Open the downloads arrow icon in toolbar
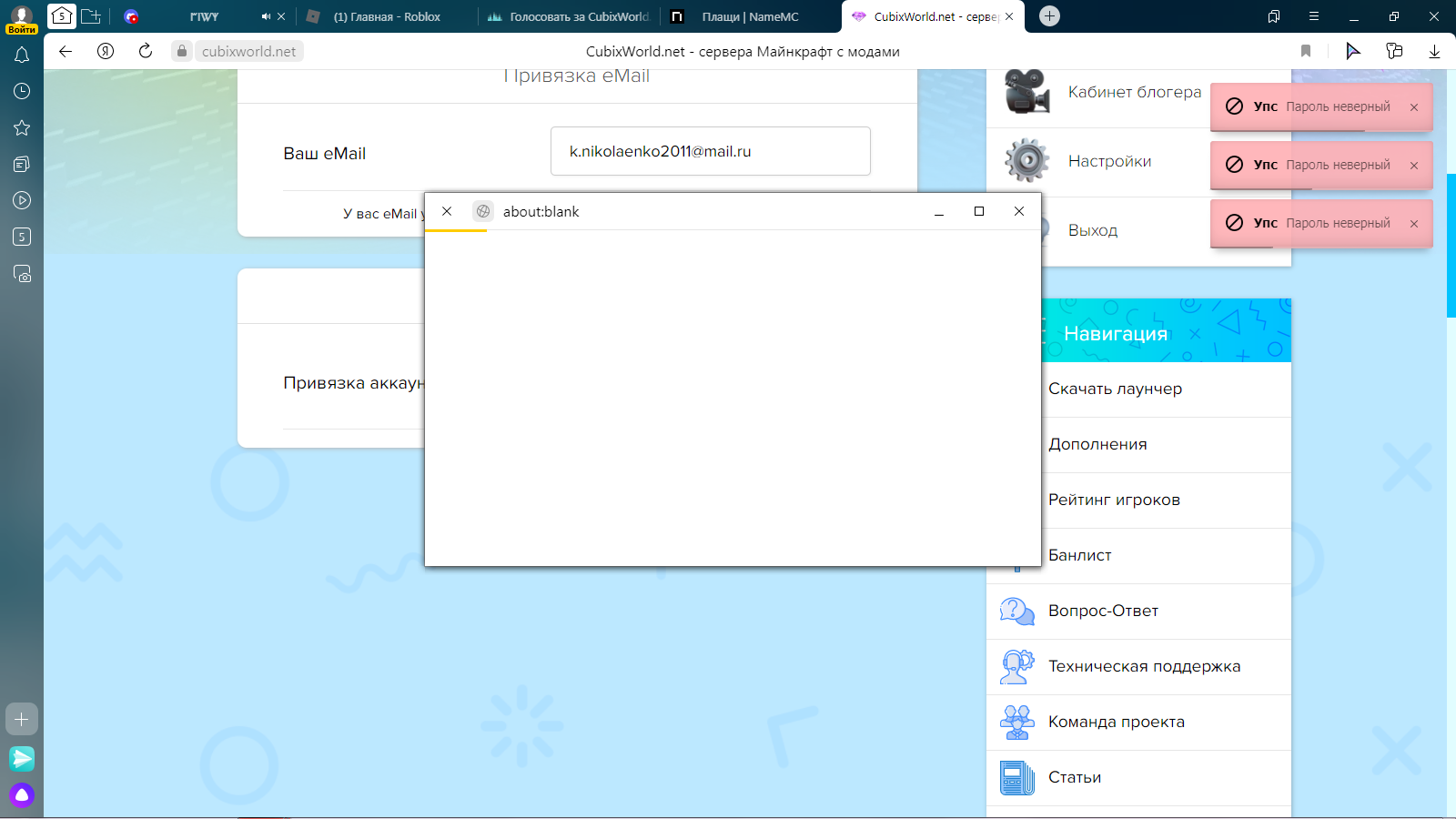Viewport: 1456px width, 819px height. pyautogui.click(x=1434, y=52)
